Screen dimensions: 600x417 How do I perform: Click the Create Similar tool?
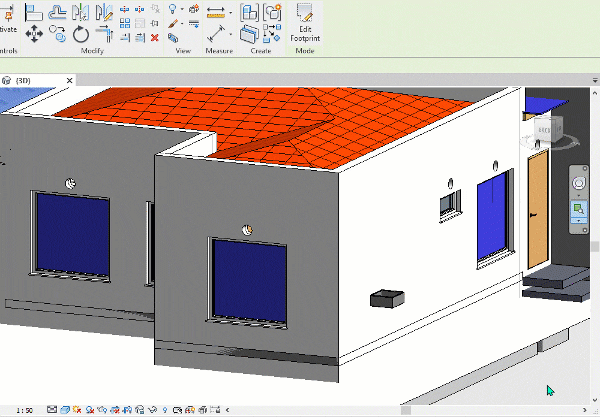(272, 34)
